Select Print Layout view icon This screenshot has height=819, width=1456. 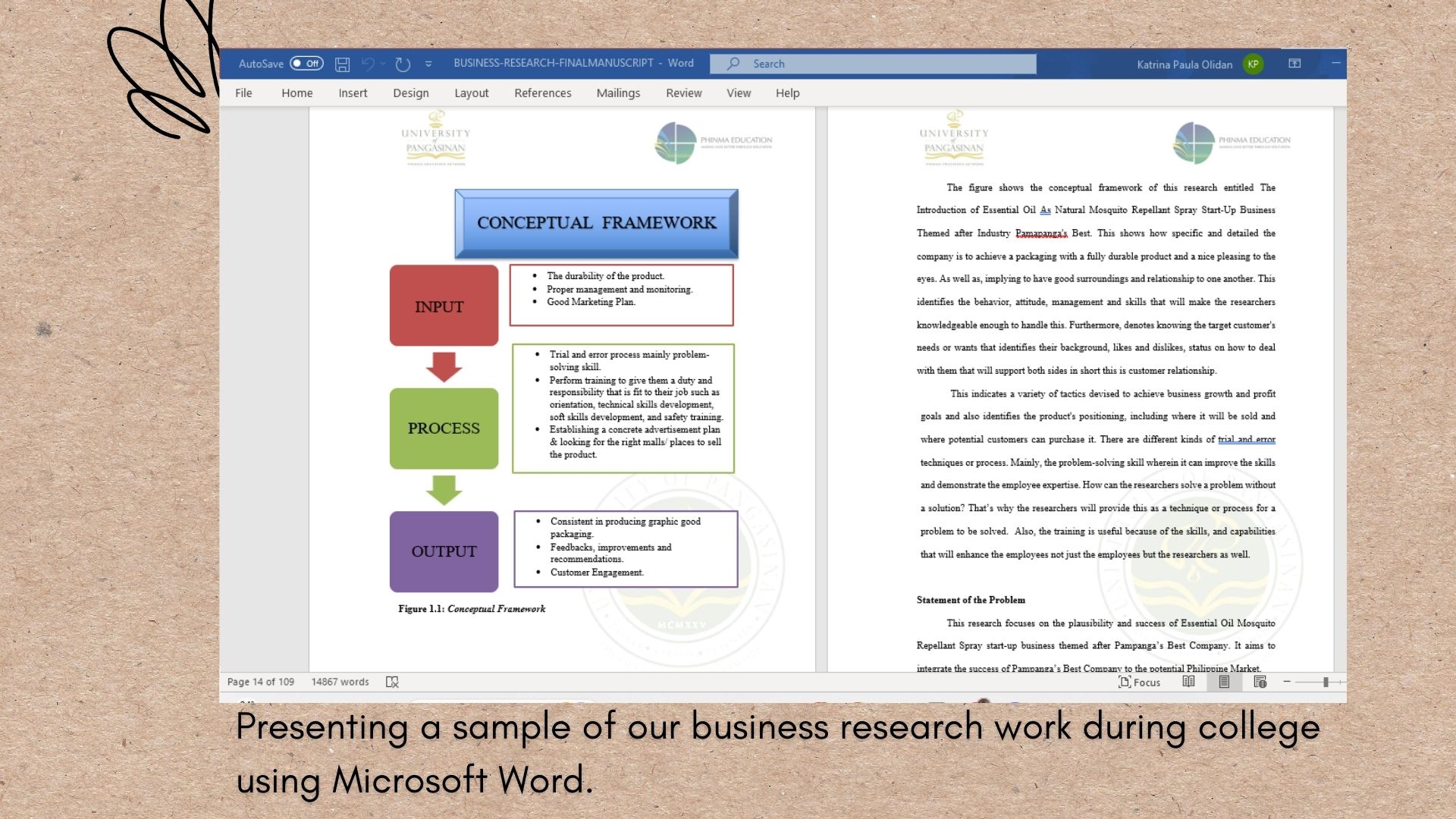1224,682
